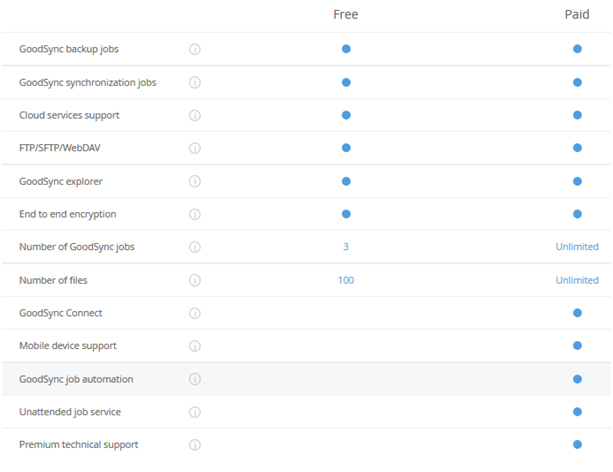Image resolution: width=613 pixels, height=472 pixels.
Task: Click info icon beside Cloud services support
Action: 195,115
